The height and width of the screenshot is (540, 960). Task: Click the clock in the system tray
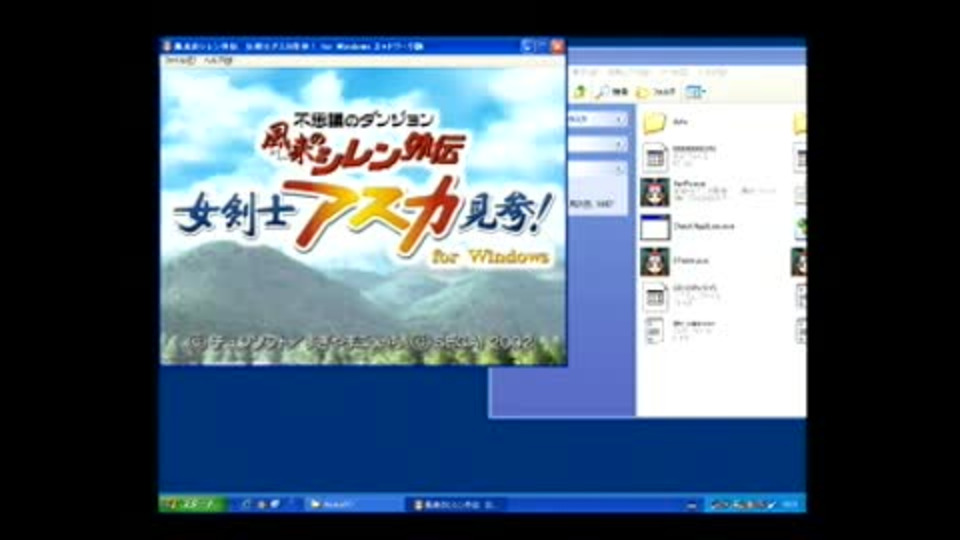pyautogui.click(x=791, y=504)
